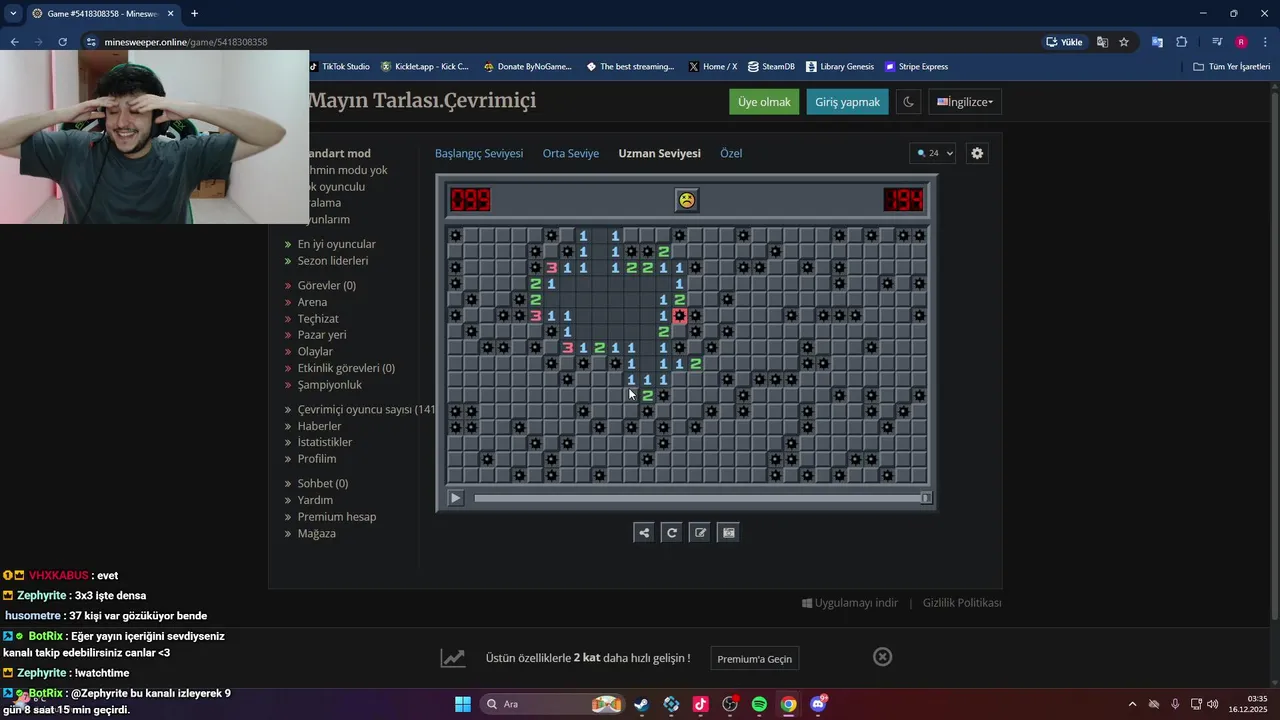Image resolution: width=1280 pixels, height=720 pixels.
Task: Open Premium hesap sidebar link
Action: click(x=337, y=517)
